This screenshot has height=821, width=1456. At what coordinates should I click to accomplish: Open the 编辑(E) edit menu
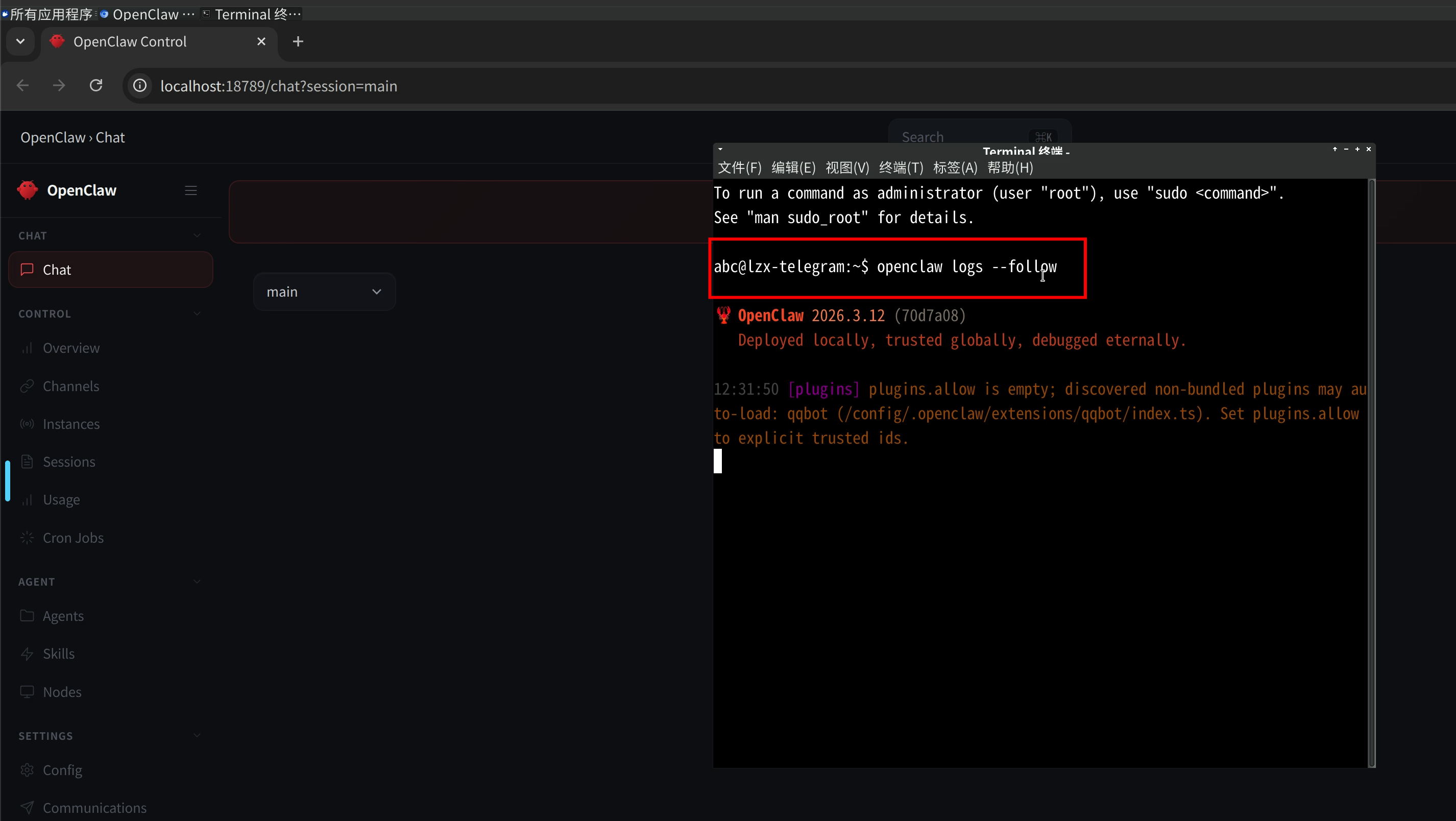click(793, 167)
